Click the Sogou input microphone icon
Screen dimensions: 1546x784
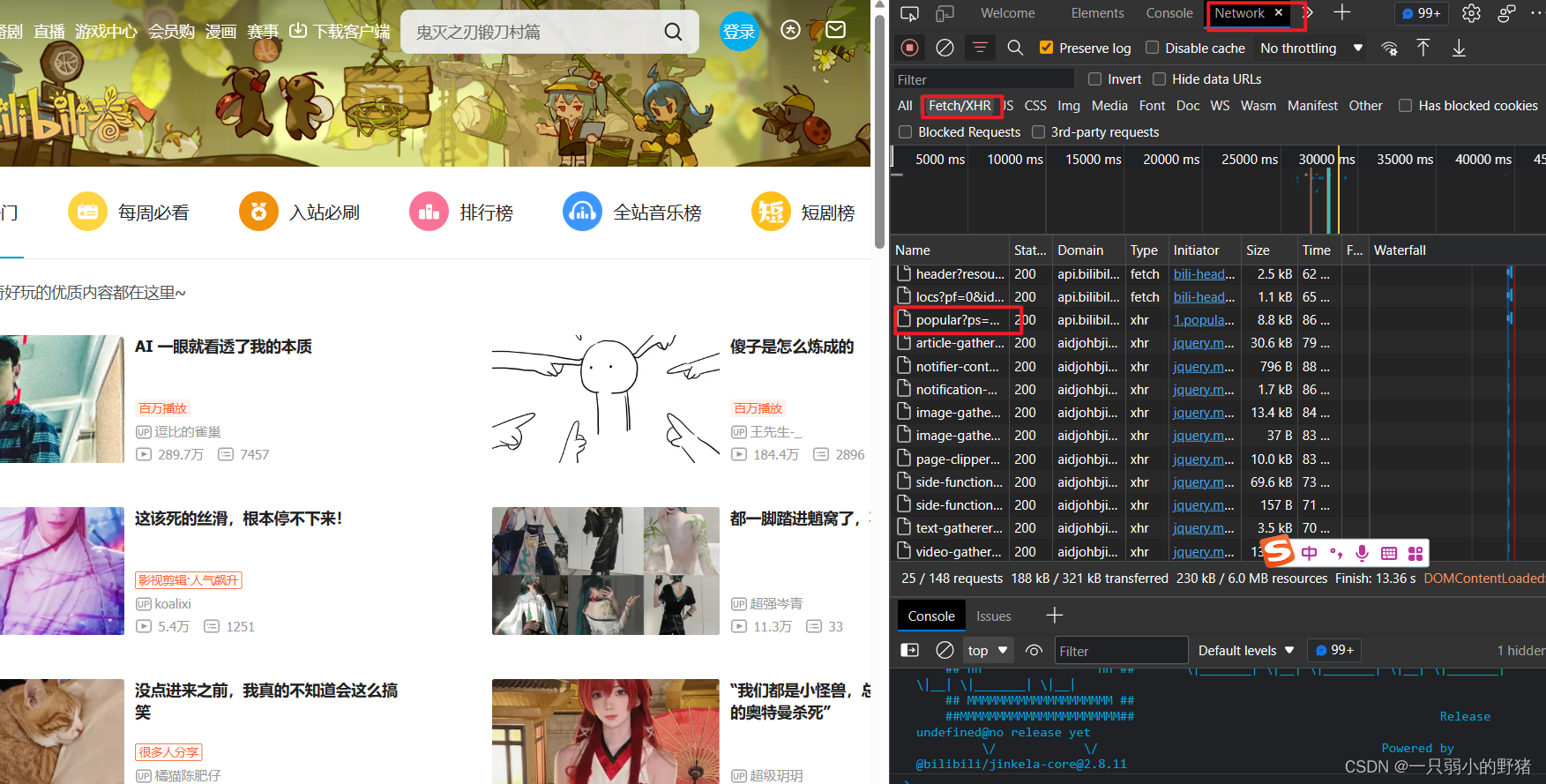pos(1362,553)
